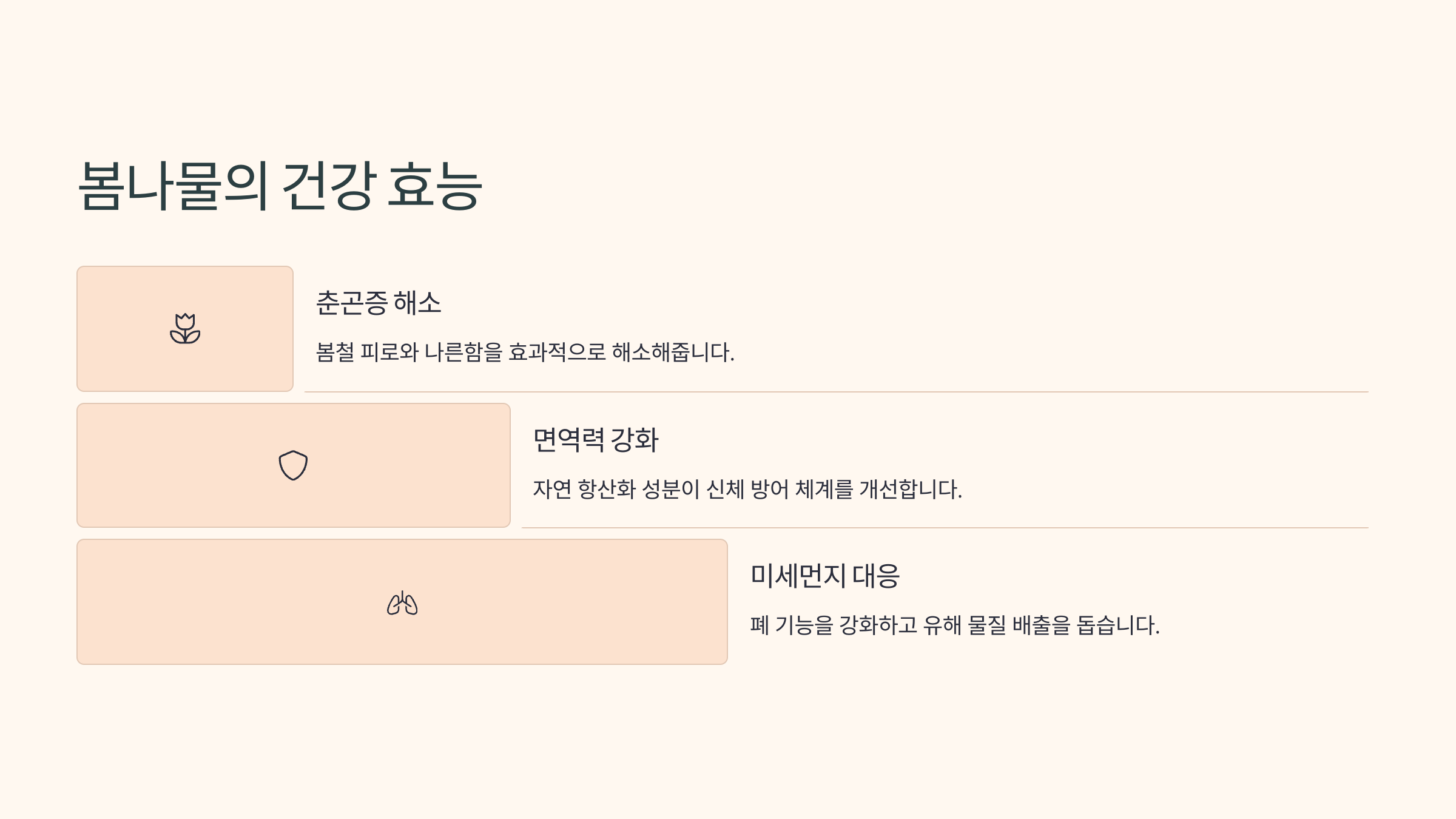Select the 봄나물의 건강 효능 slide title
The height and width of the screenshot is (819, 1456).
(x=280, y=186)
